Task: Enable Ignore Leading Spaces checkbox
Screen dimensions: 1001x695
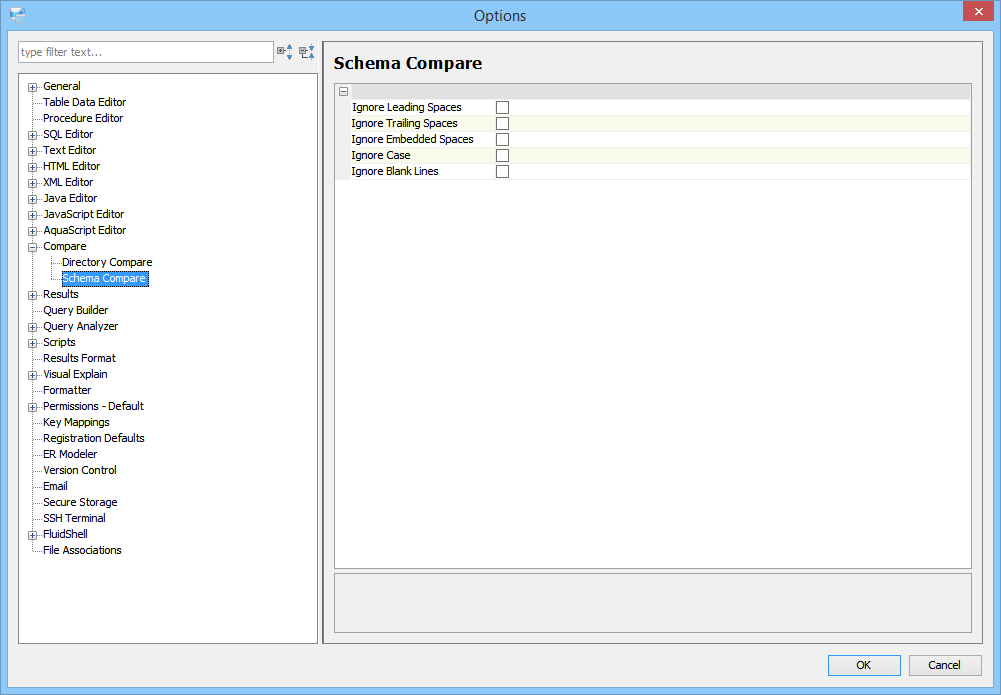Action: point(502,107)
